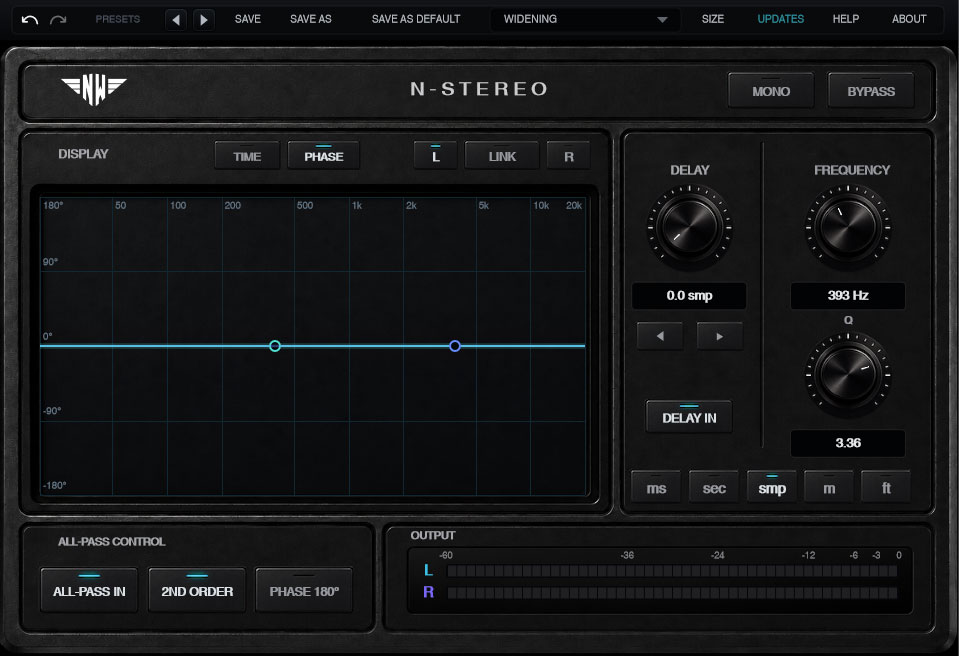Click the undo arrow icon
959x656 pixels.
click(x=30, y=20)
